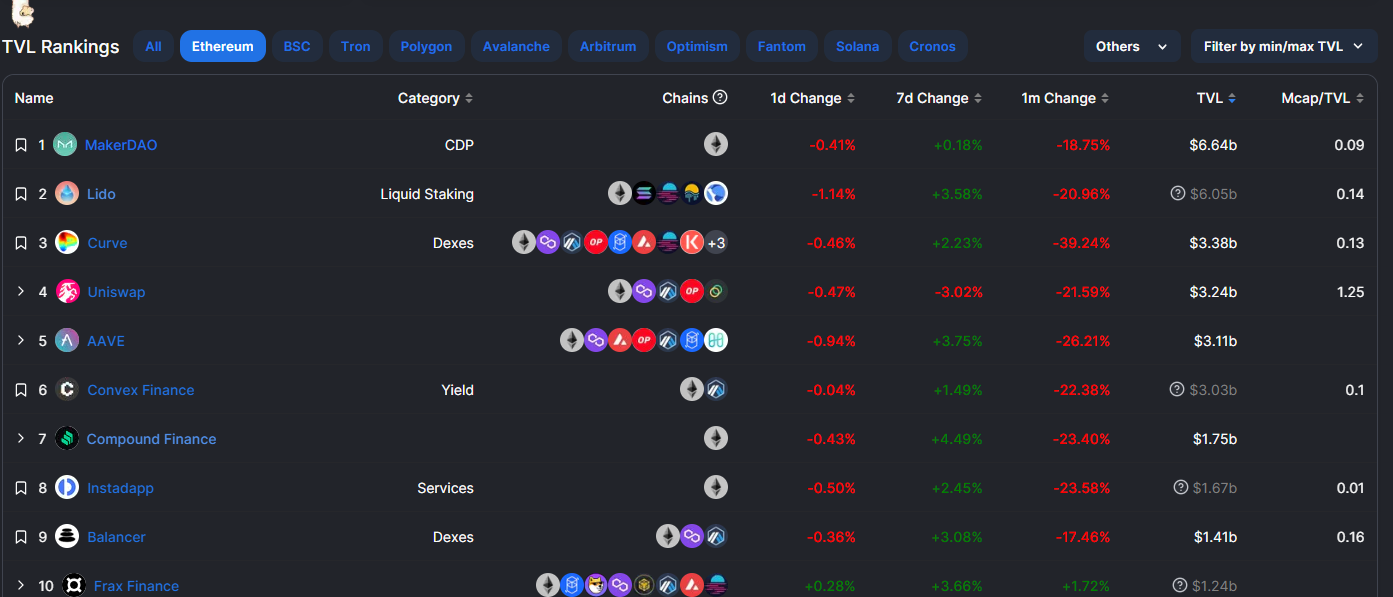Sort the table by TVL column
The image size is (1393, 597).
[x=1215, y=98]
